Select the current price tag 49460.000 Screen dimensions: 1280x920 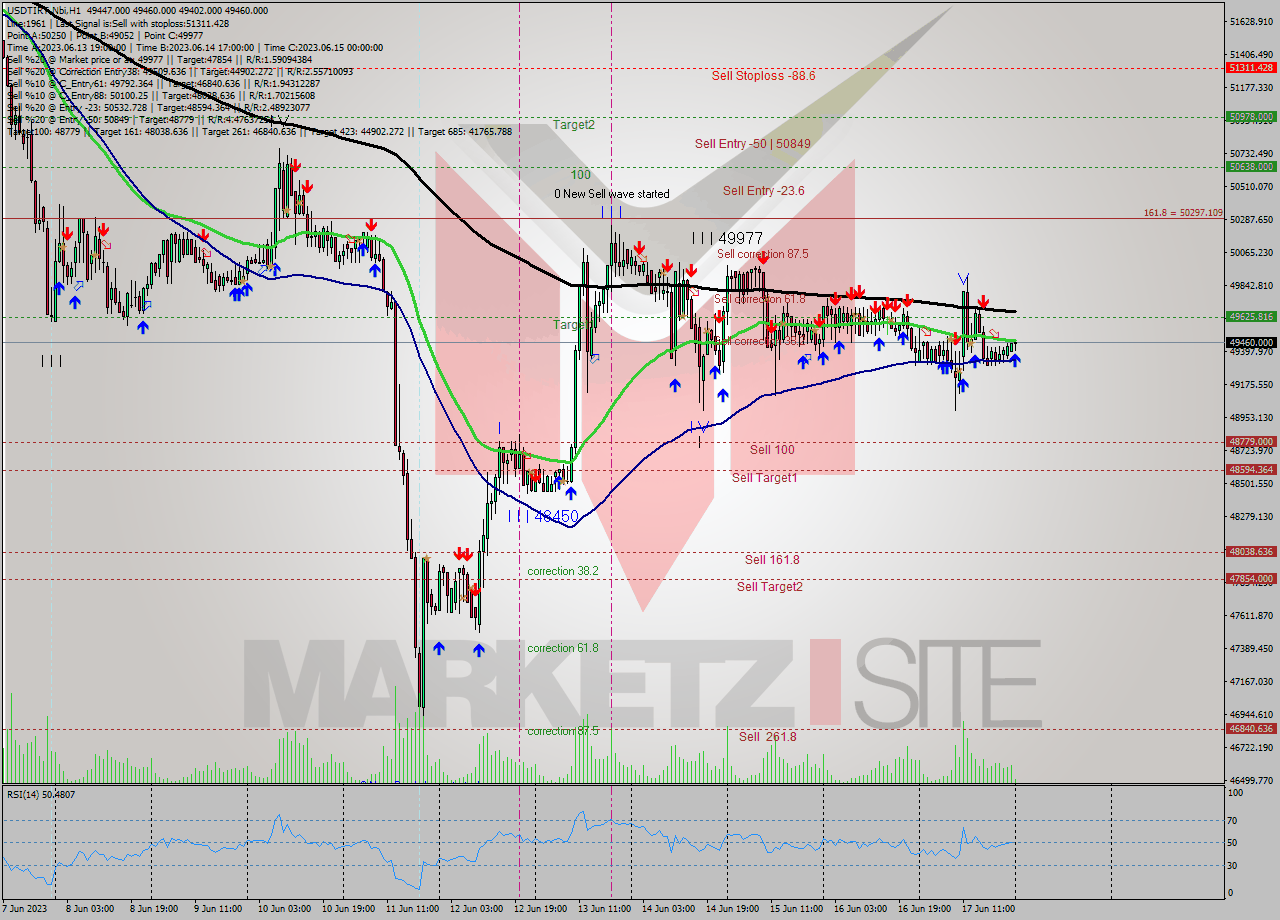coord(1250,342)
